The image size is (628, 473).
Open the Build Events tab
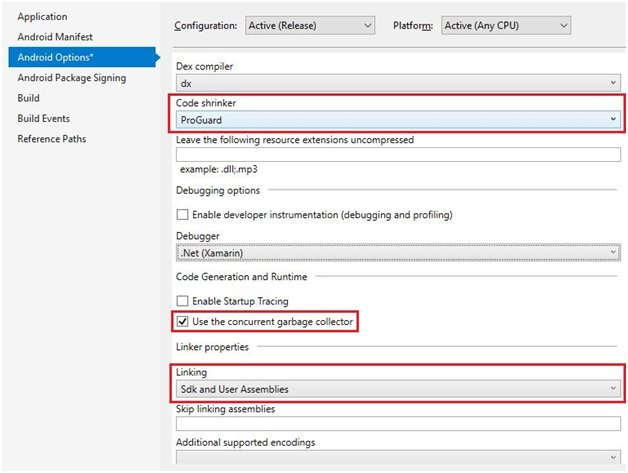coord(43,118)
